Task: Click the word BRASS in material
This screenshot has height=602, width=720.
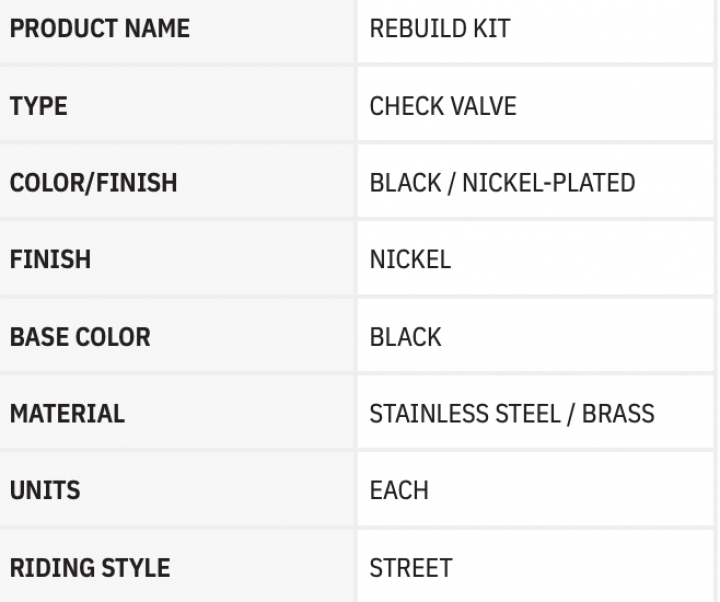Action: pos(620,413)
